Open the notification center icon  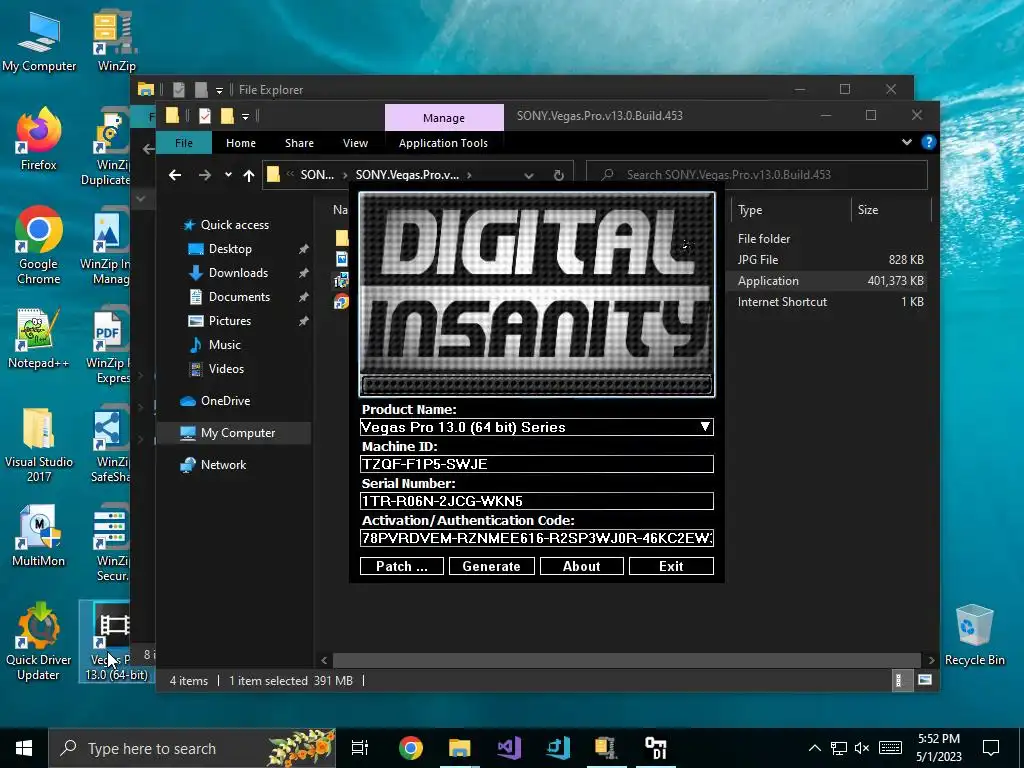(991, 748)
